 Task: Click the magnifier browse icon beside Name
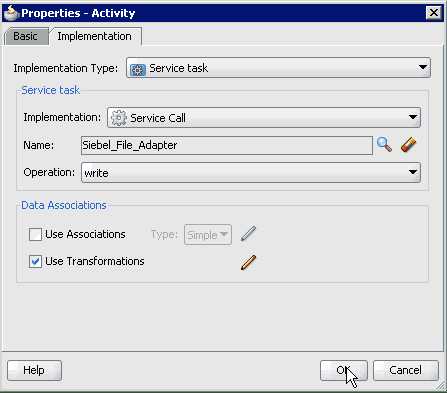tap(384, 145)
